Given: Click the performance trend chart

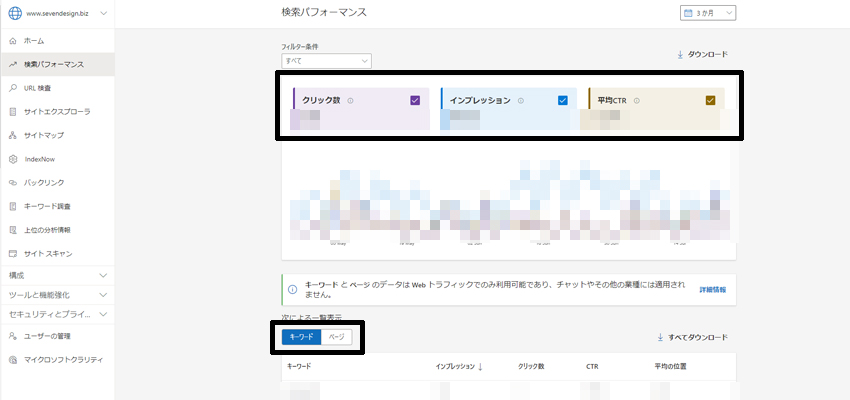Looking at the screenshot, I should click(509, 201).
